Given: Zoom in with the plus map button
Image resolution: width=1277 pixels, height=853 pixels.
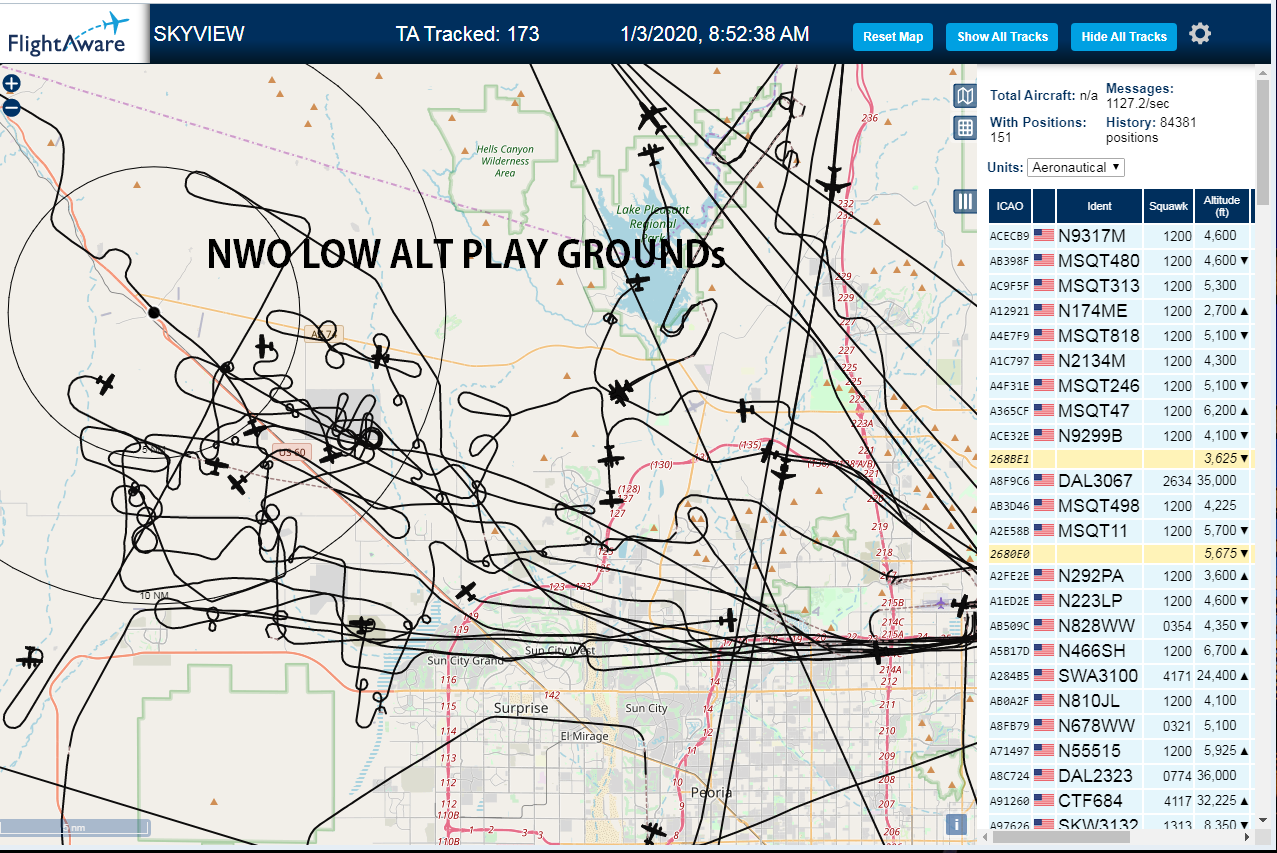Looking at the screenshot, I should click(11, 84).
